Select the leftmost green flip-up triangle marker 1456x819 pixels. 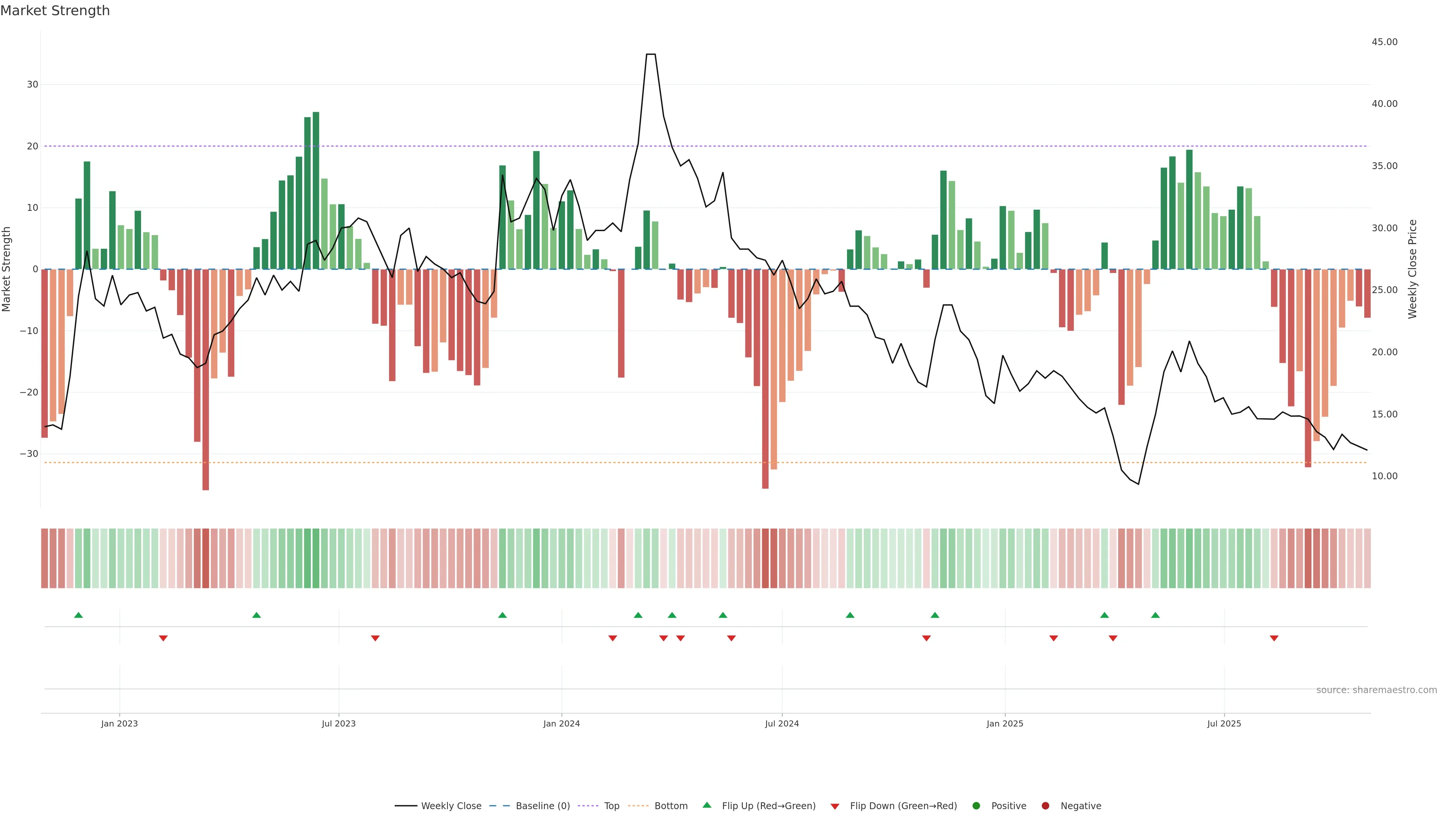78,615
